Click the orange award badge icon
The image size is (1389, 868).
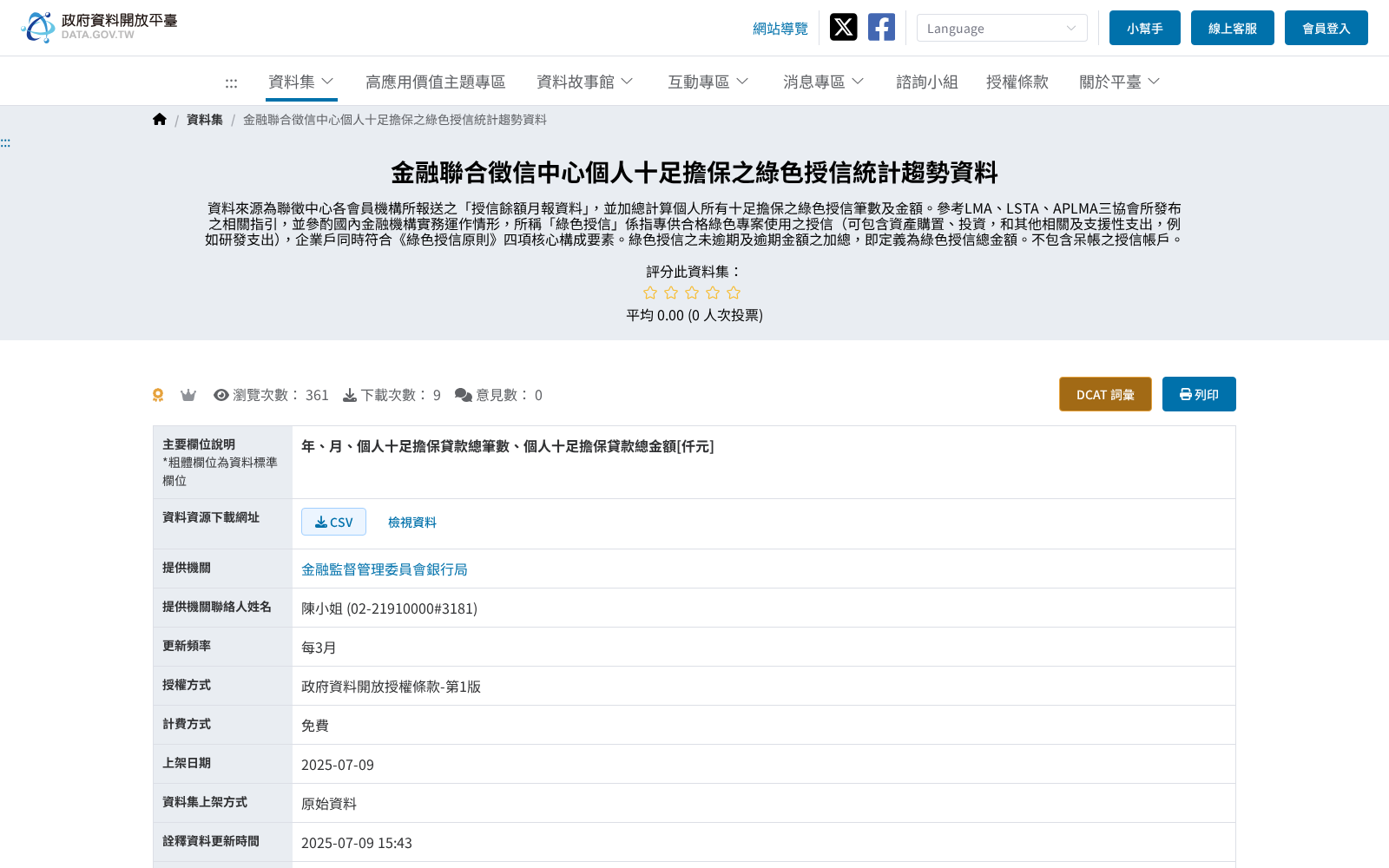(x=158, y=395)
